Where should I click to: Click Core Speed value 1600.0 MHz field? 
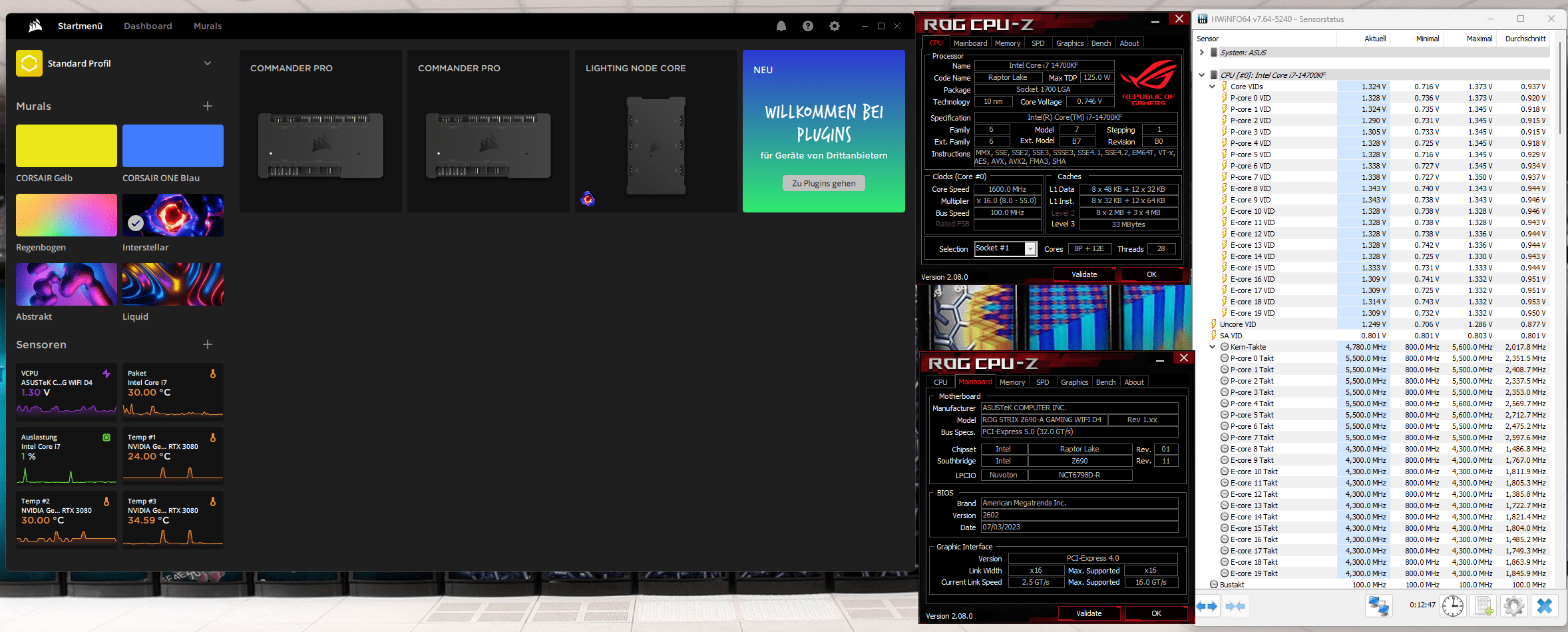pos(1008,189)
